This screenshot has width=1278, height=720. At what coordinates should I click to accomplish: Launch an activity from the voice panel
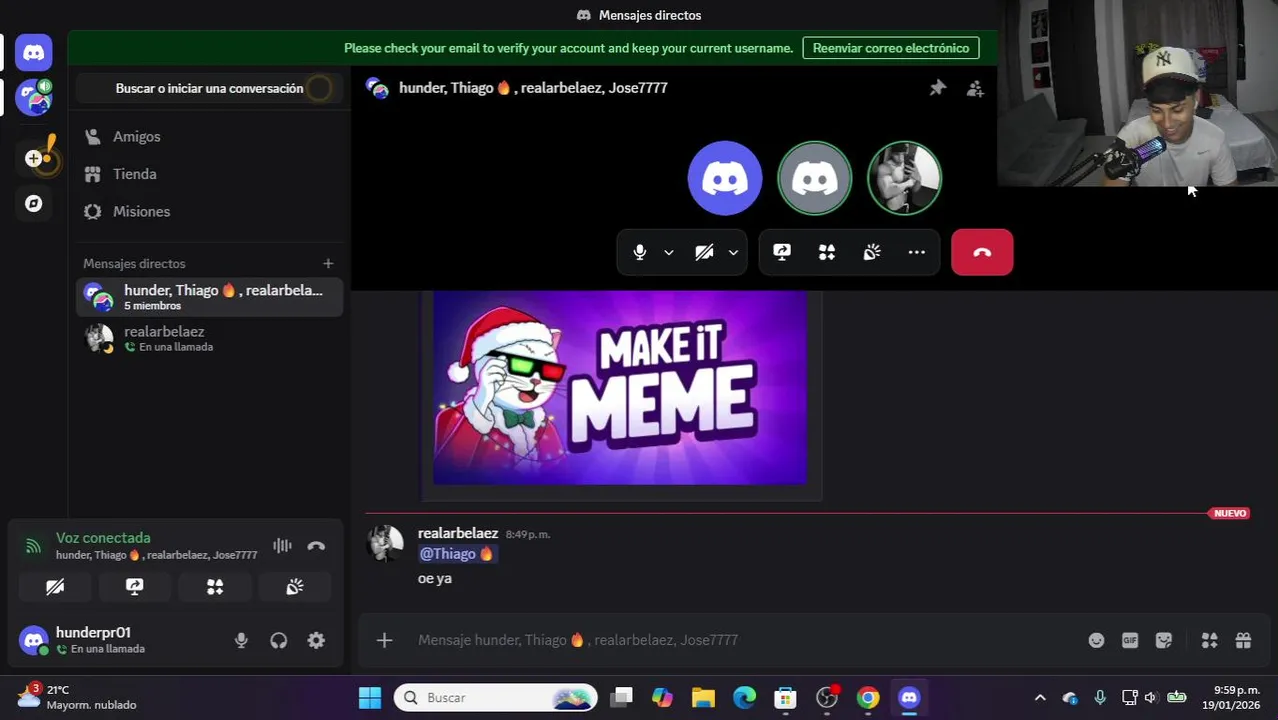coord(215,587)
